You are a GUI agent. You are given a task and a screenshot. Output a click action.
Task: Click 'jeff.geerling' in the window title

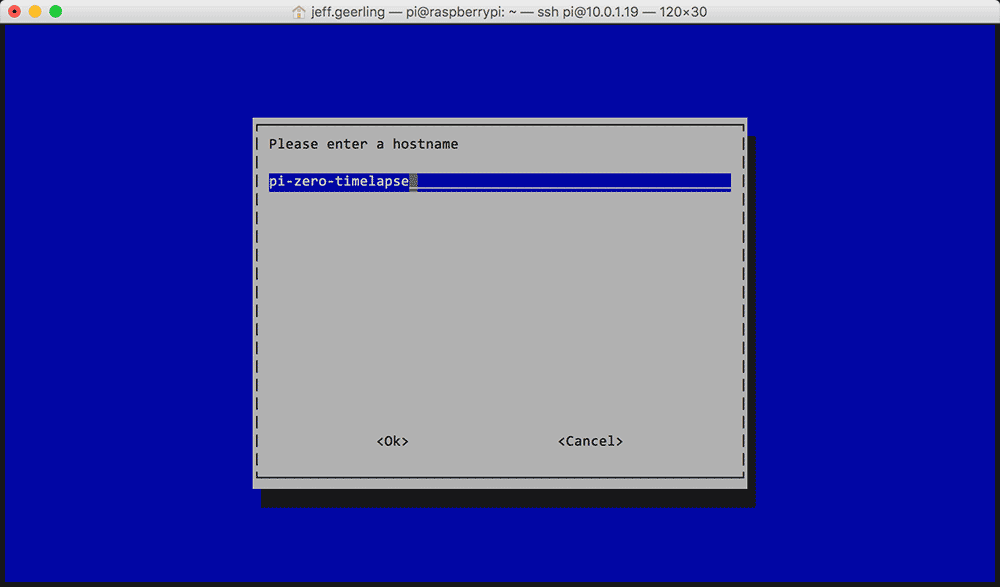pyautogui.click(x=348, y=11)
